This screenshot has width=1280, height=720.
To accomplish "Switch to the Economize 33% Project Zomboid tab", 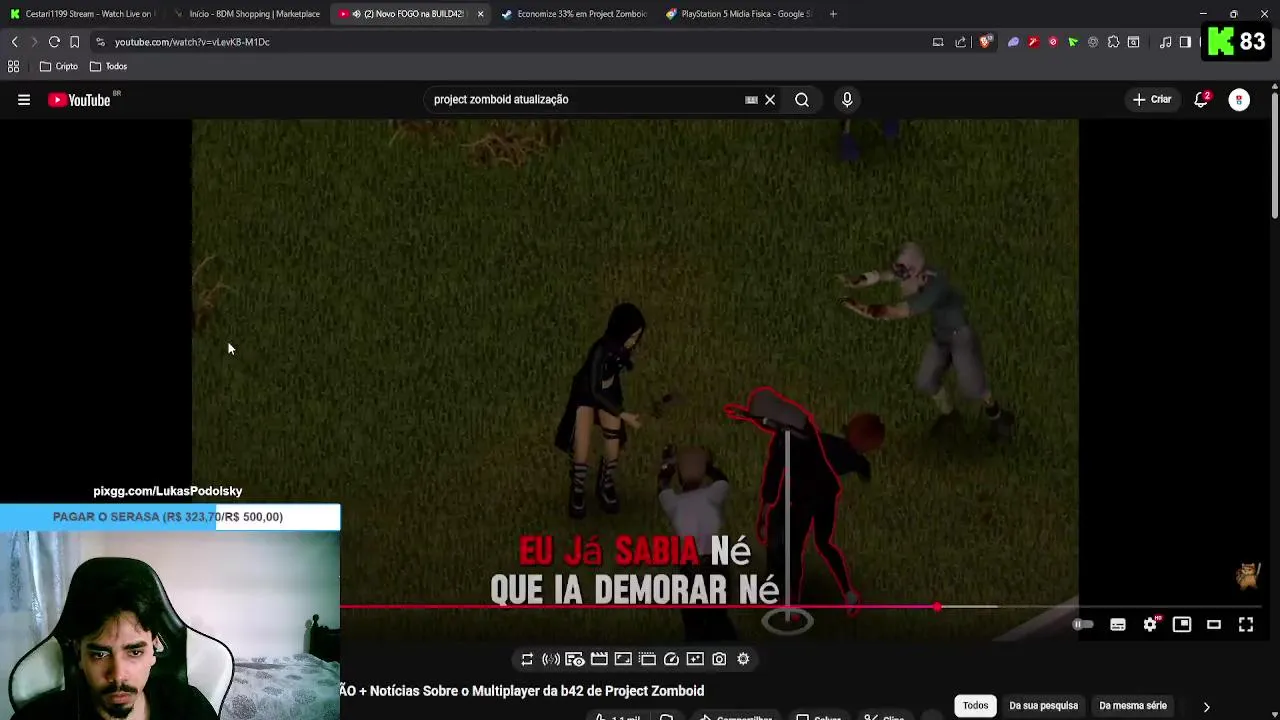I will (x=574, y=14).
